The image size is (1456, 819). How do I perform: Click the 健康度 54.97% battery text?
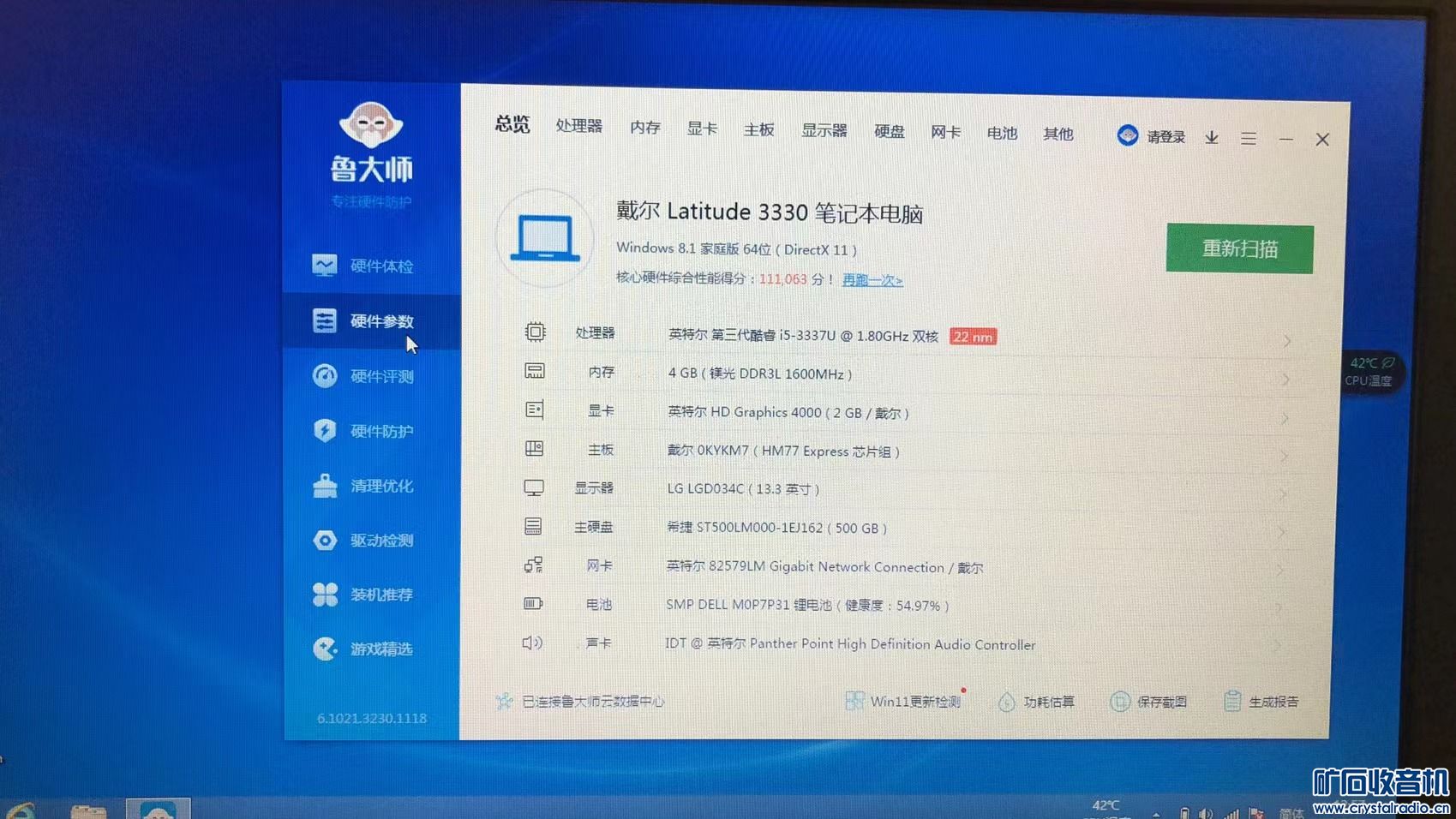[x=893, y=606]
